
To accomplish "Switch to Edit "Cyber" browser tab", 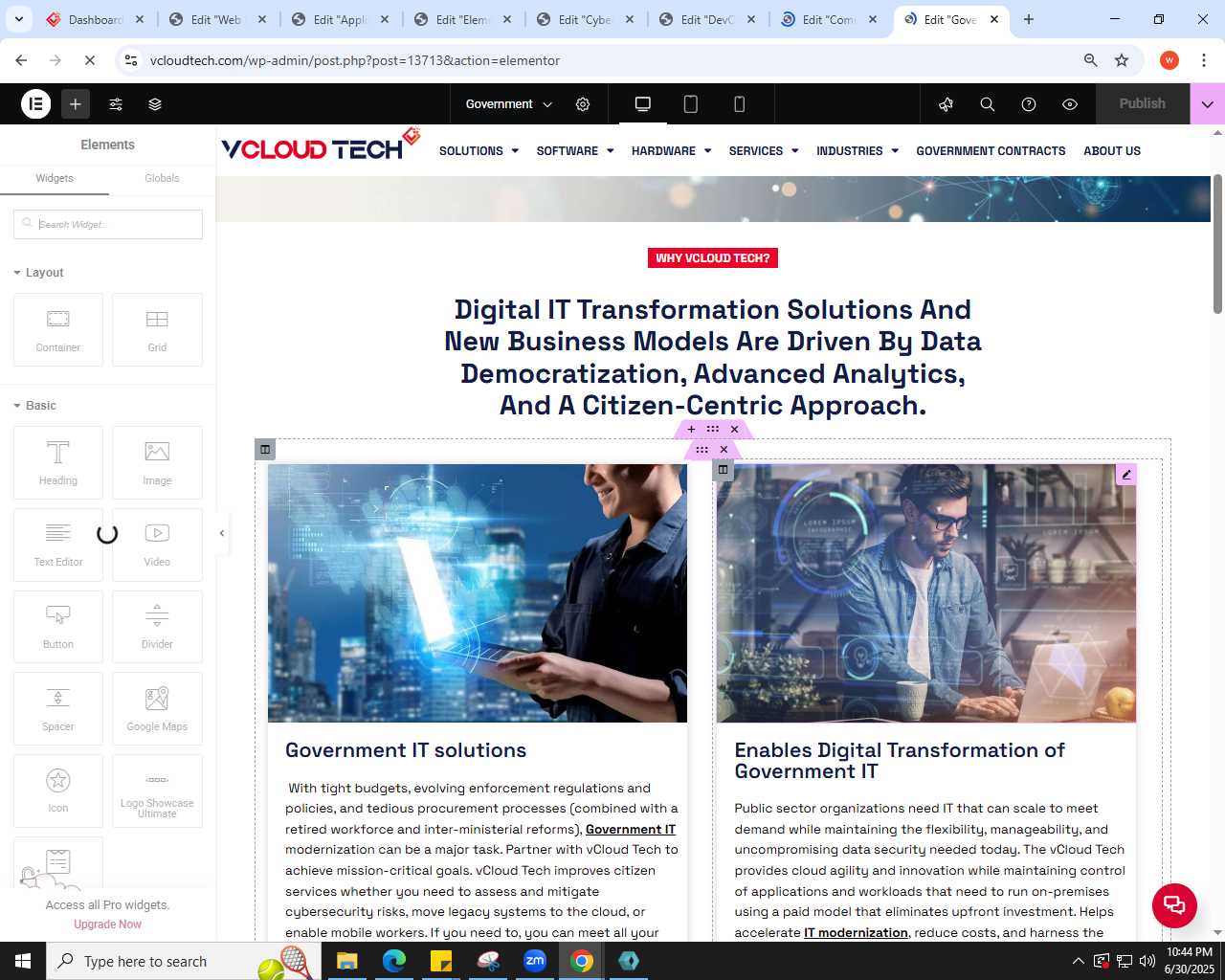I will (586, 19).
